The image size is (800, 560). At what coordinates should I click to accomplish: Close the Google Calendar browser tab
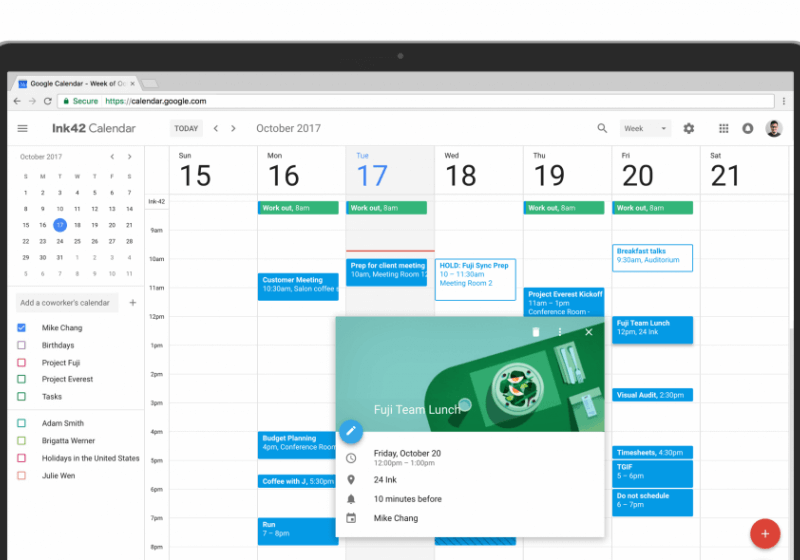tap(133, 84)
